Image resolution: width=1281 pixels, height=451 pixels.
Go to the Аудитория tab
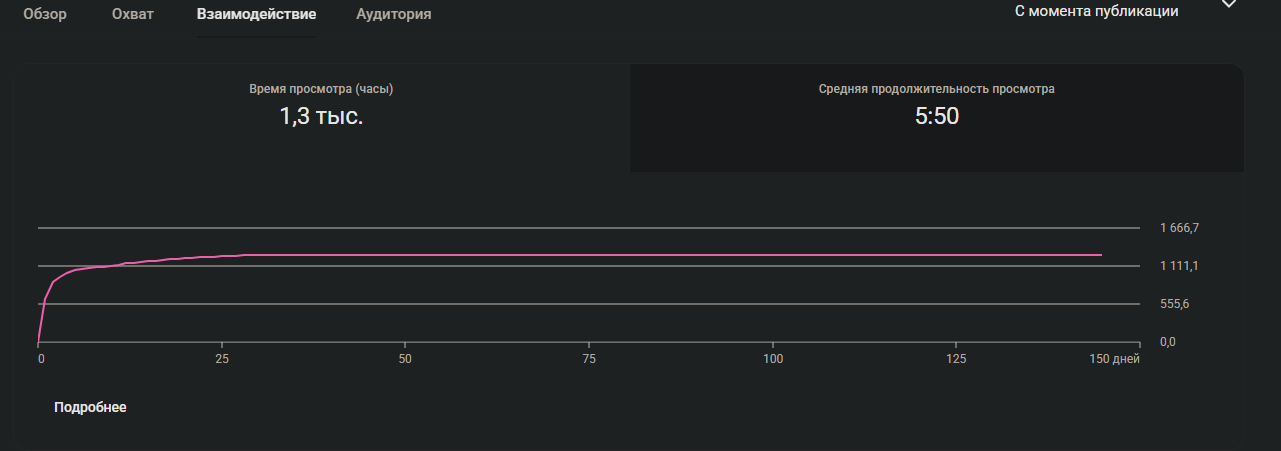pyautogui.click(x=394, y=15)
